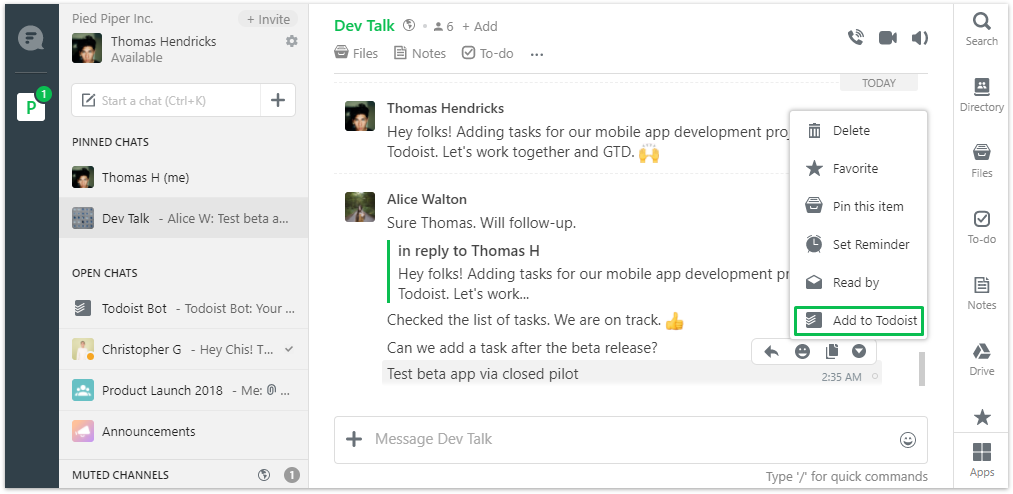Open the Announcements channel

tap(183, 431)
